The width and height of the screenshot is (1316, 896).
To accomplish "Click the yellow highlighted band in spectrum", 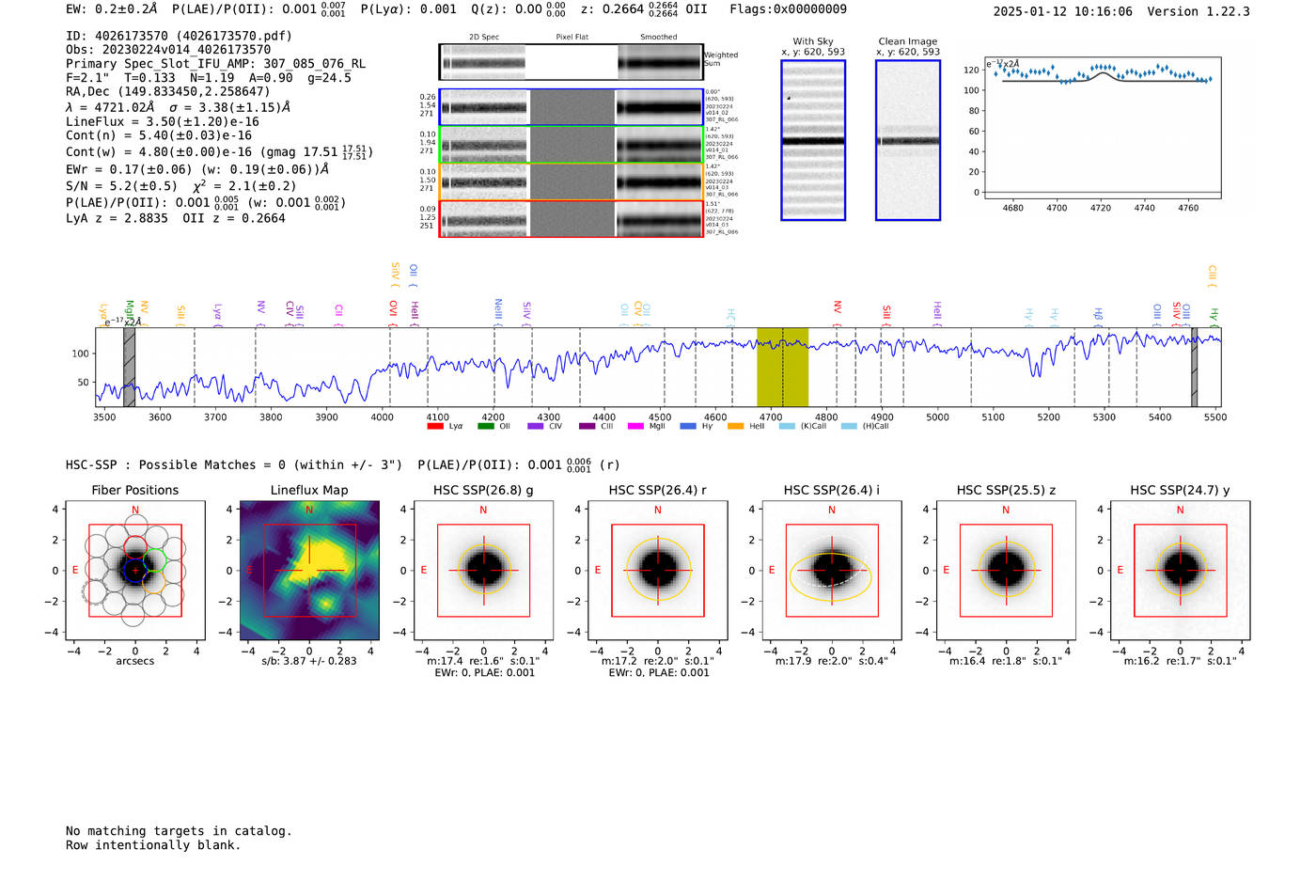I will point(783,367).
